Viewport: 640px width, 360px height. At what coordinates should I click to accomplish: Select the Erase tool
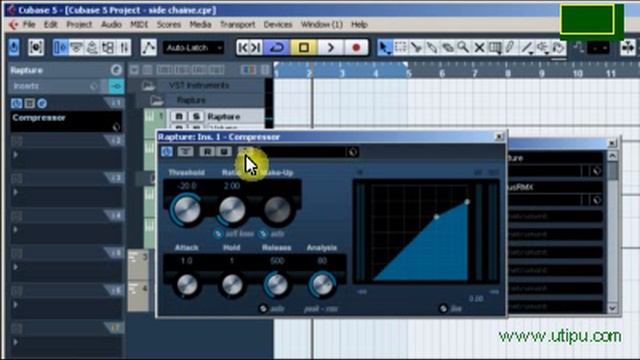[447, 48]
